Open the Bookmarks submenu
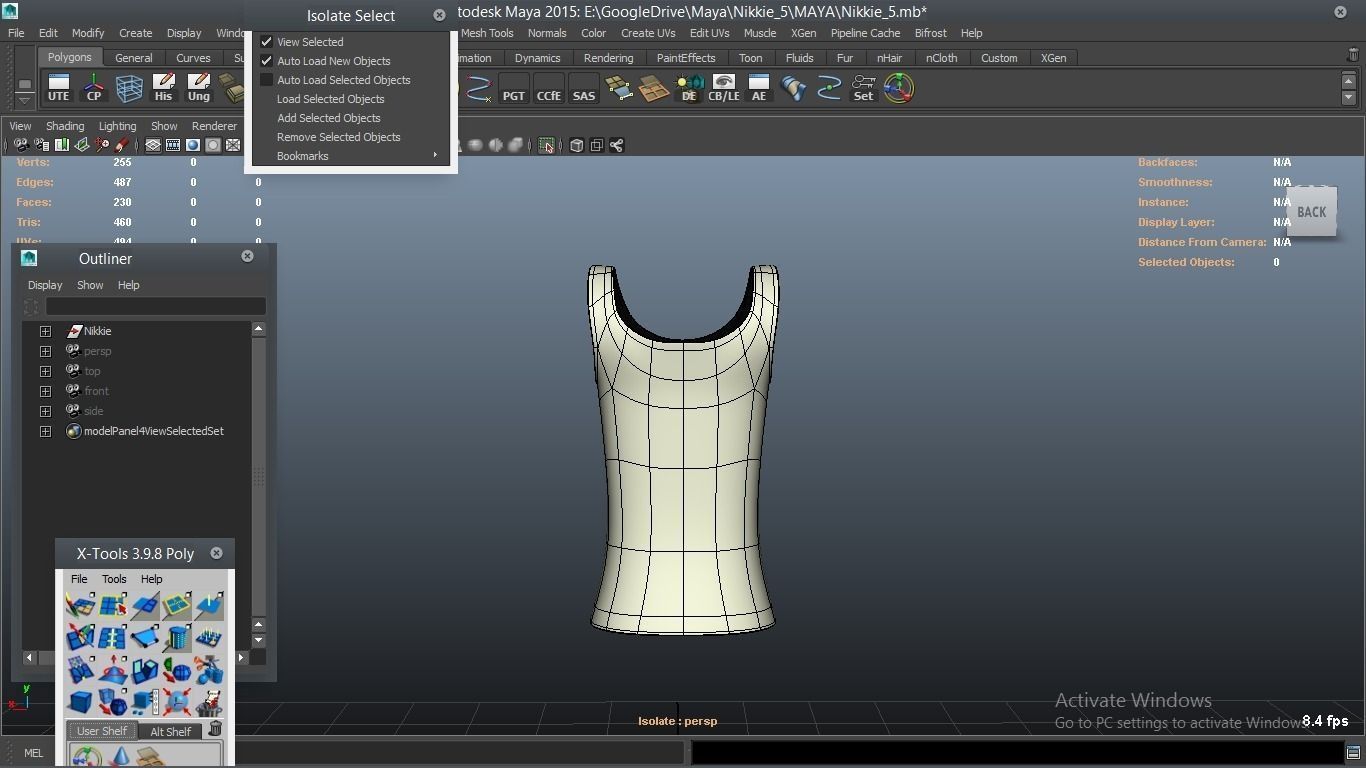 (351, 156)
